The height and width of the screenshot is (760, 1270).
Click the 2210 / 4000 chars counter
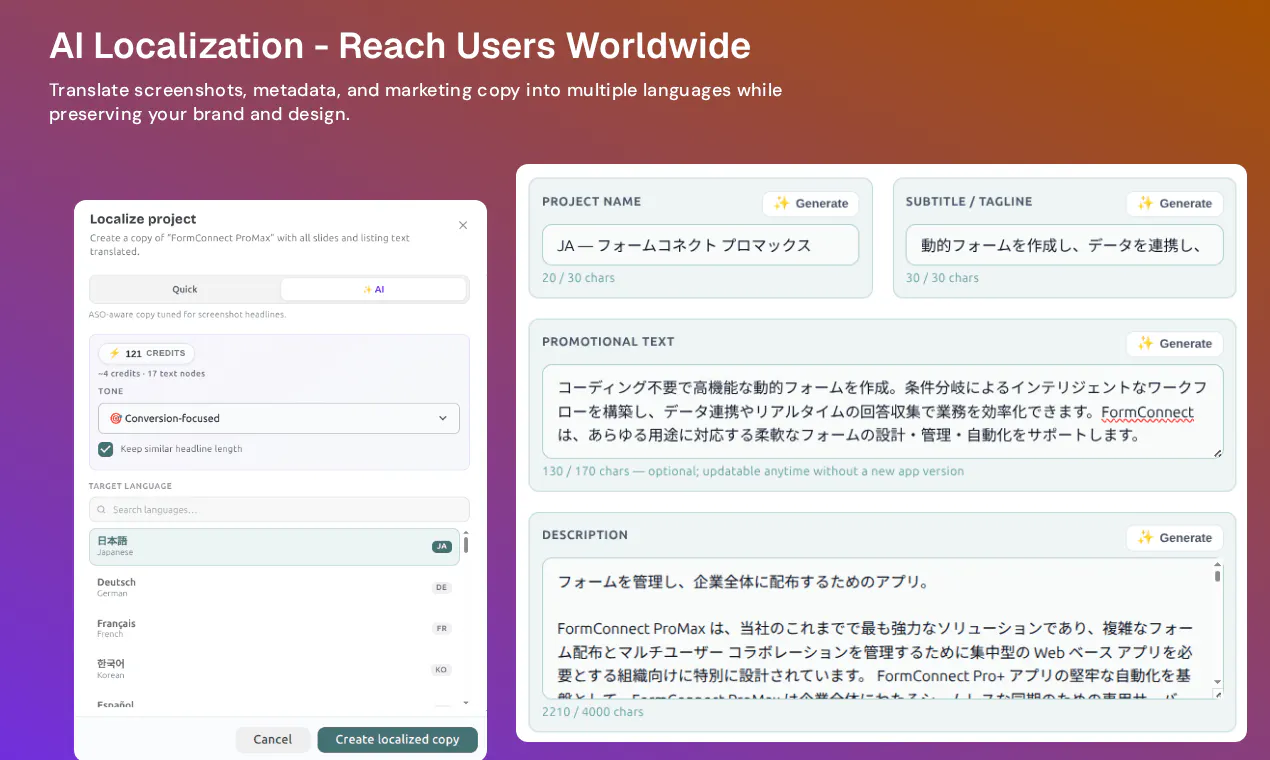click(x=593, y=712)
